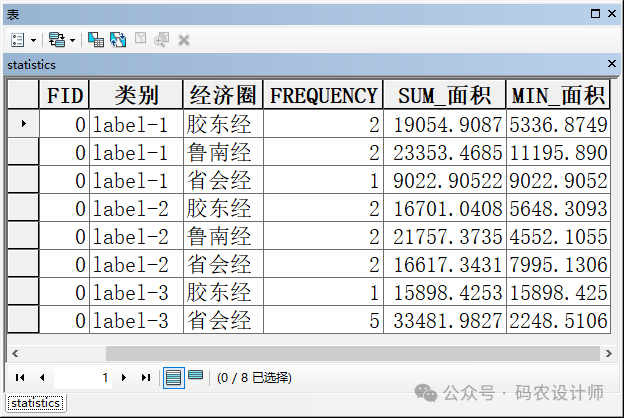Click the FREQUENCY column header
Image resolution: width=624 pixels, height=418 pixels.
[324, 95]
